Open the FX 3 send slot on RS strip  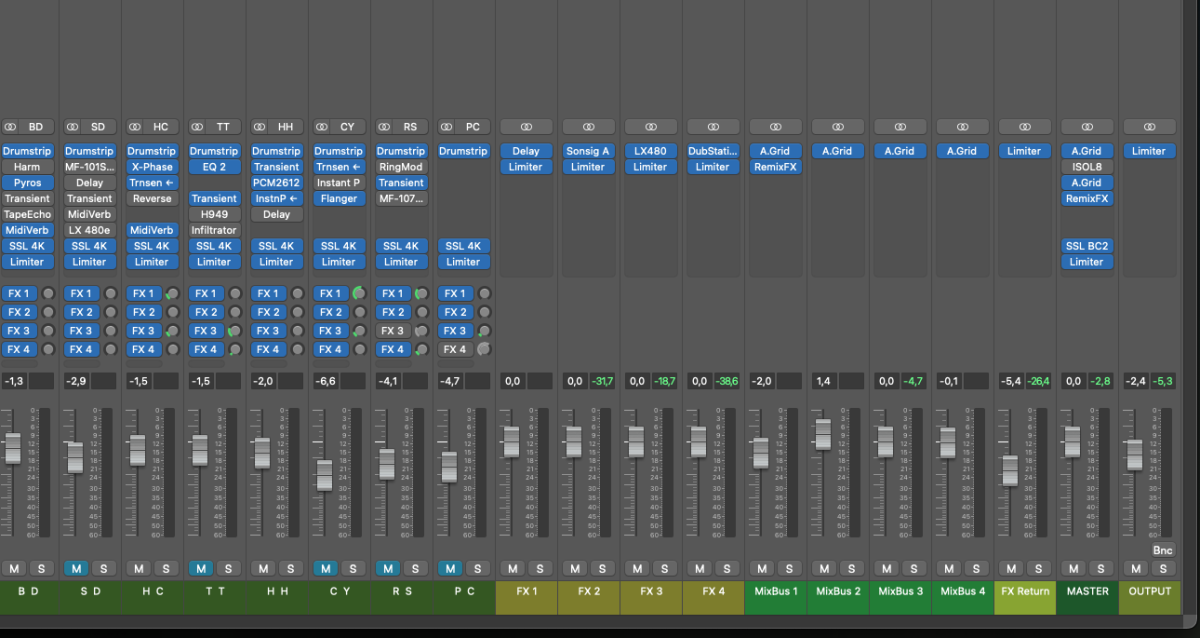(x=394, y=331)
